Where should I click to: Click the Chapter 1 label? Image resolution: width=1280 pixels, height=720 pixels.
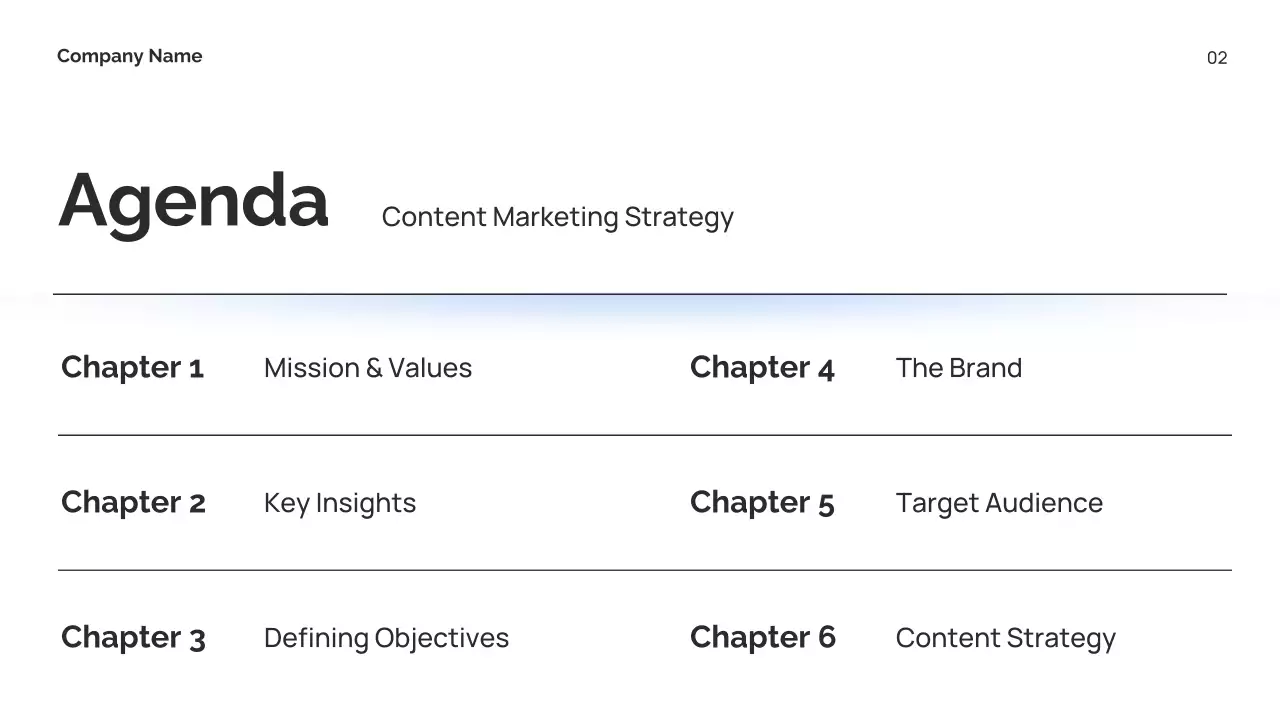point(132,367)
